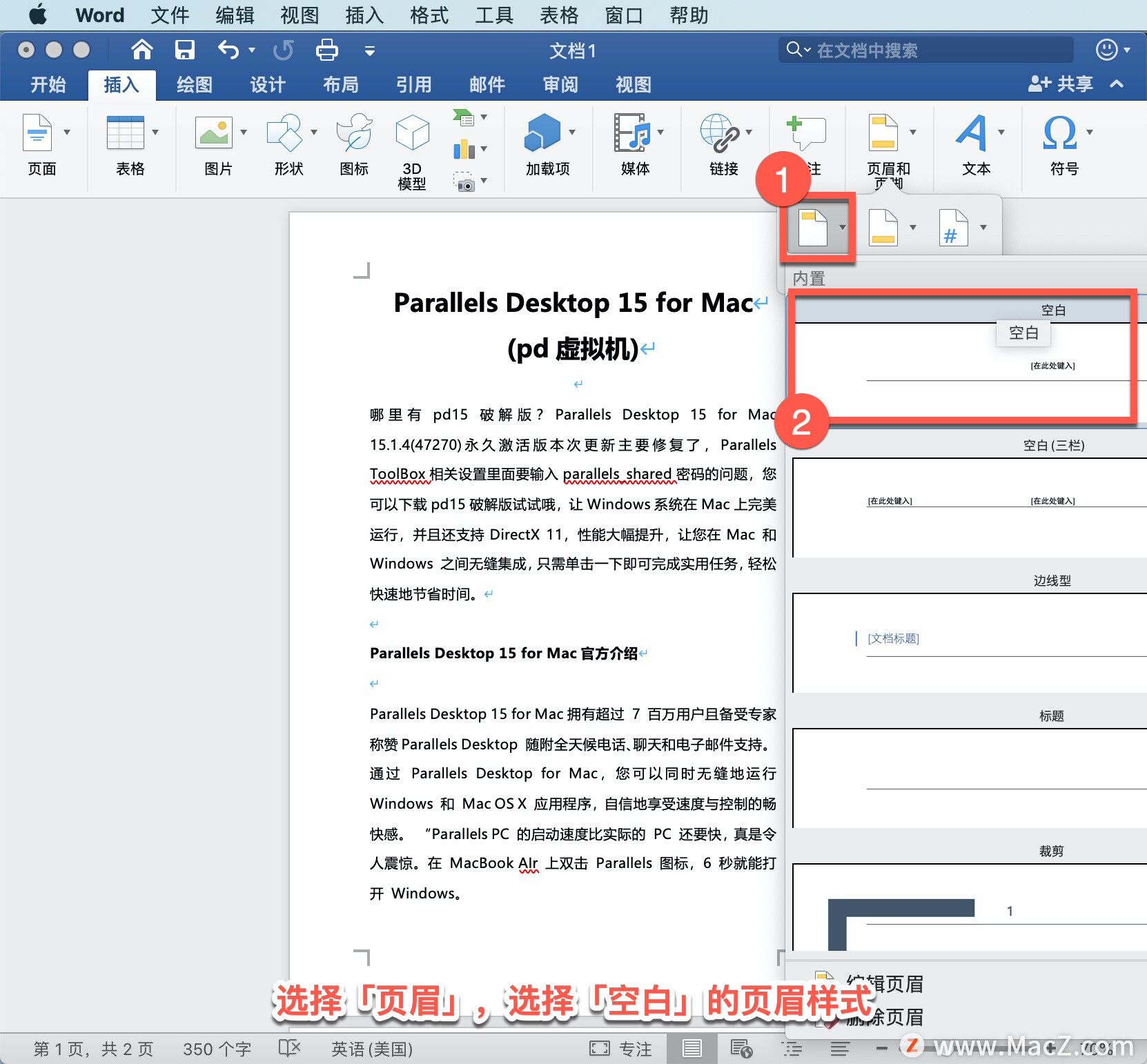Switch to the 布局 ribbon tab
This screenshot has height=1064, width=1147.
[x=341, y=84]
